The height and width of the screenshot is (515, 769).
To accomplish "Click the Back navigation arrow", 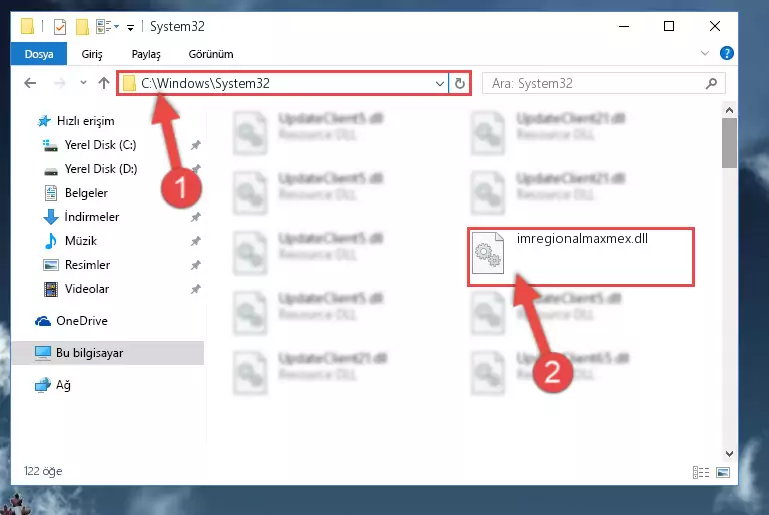I will (x=30, y=83).
